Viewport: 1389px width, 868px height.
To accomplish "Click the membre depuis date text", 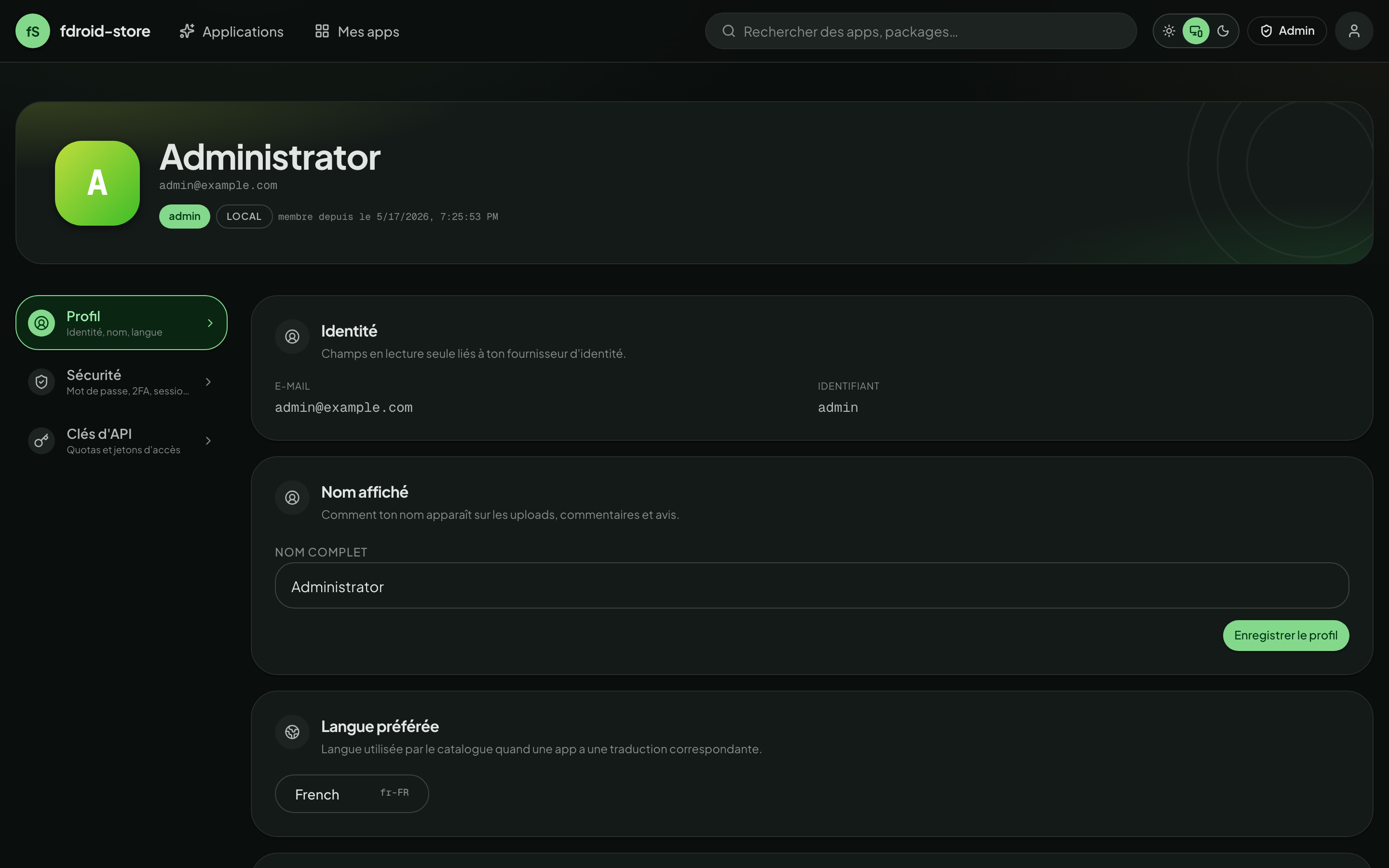I will (x=388, y=217).
